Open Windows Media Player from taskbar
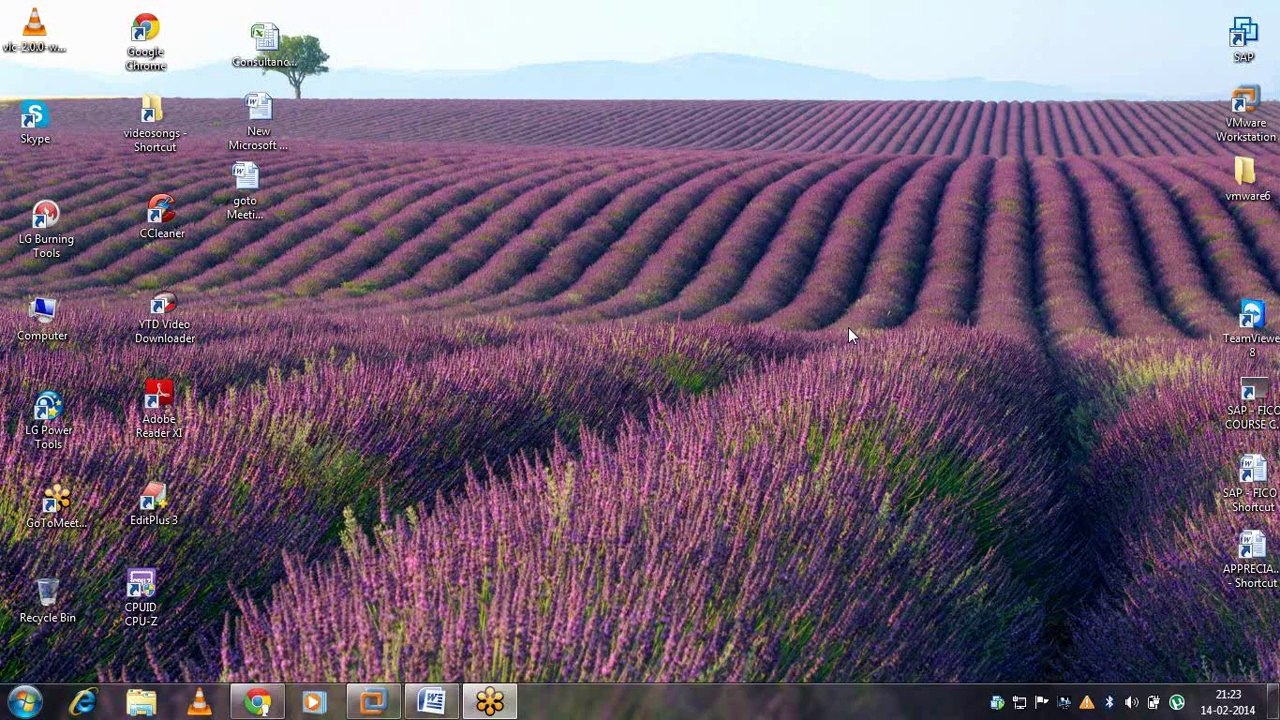Screen dimensions: 1280x720 coord(314,702)
